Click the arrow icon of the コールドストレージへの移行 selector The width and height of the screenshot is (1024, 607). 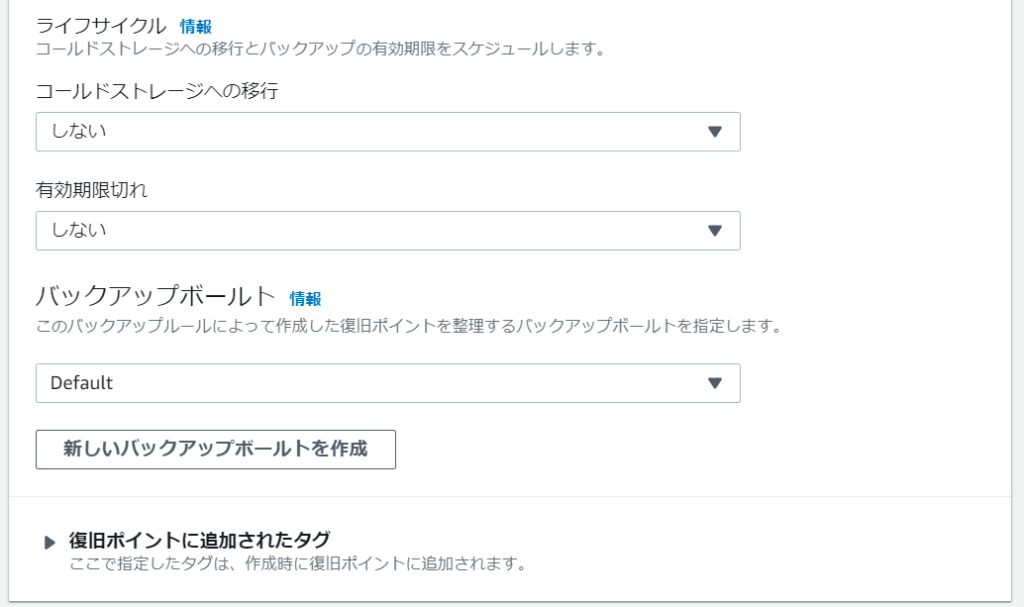pyautogui.click(x=714, y=132)
